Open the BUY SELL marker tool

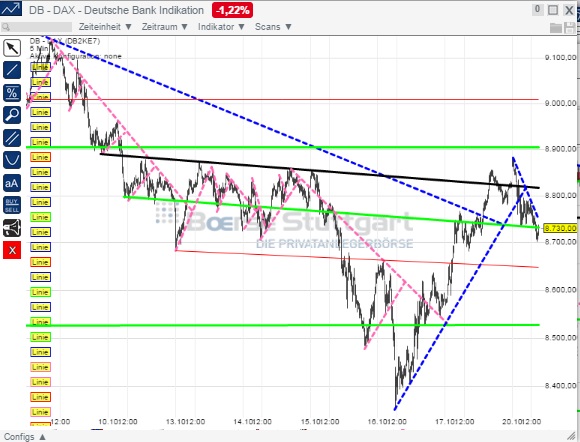[12, 205]
